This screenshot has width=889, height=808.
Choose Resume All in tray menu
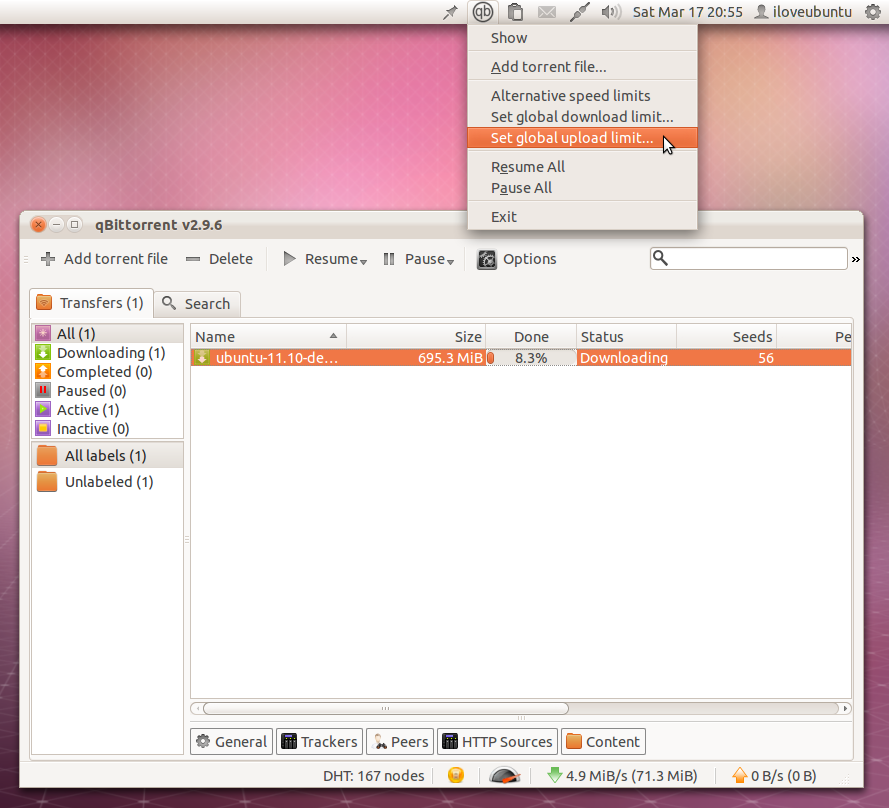click(x=582, y=167)
